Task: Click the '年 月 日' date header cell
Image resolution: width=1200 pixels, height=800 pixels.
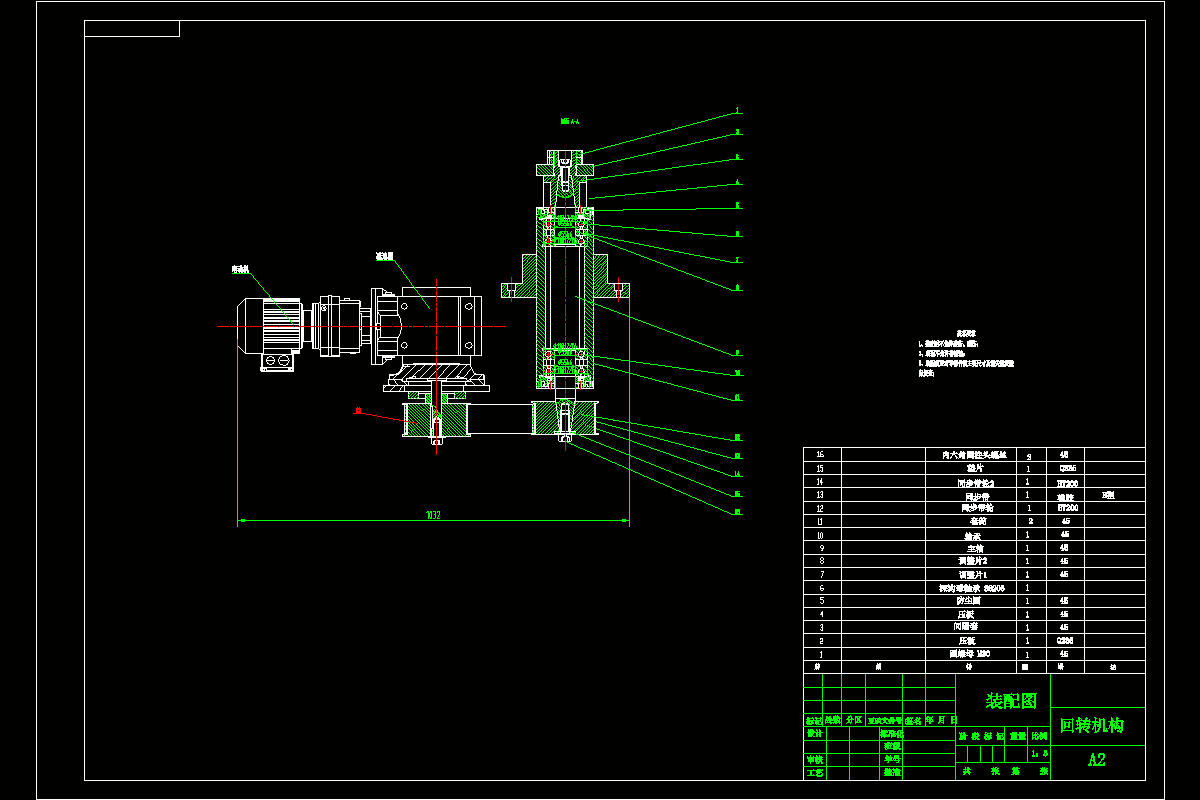Action: [941, 720]
